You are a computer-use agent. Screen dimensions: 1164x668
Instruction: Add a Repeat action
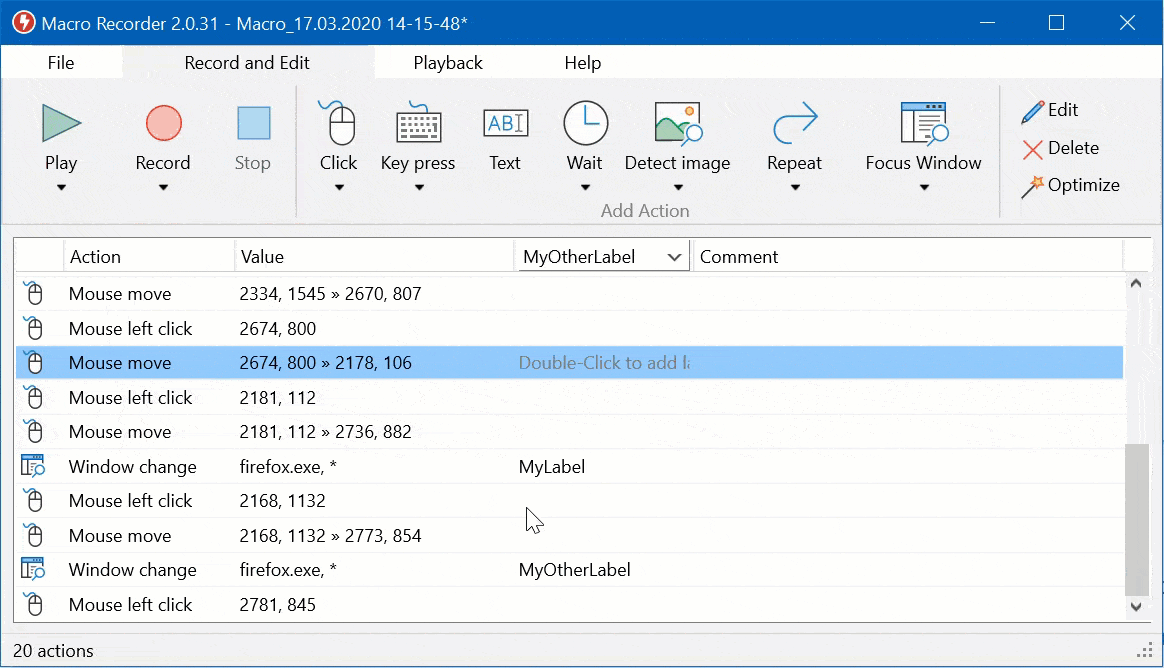[x=794, y=124]
